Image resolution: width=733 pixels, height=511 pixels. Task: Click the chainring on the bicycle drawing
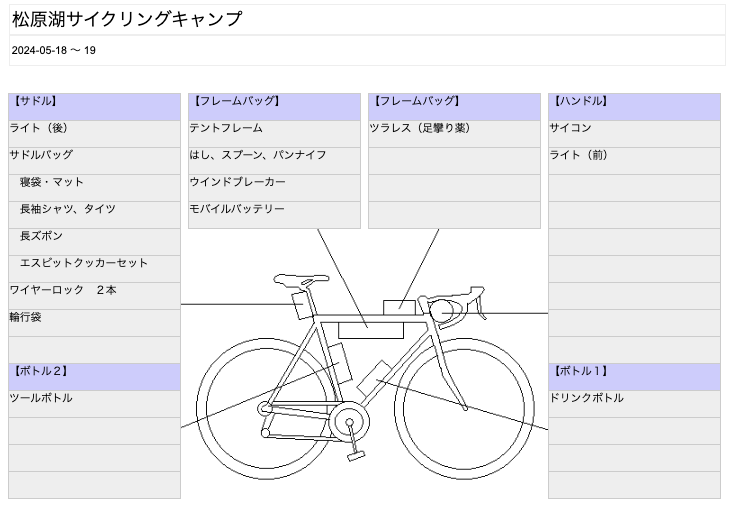[x=349, y=421]
